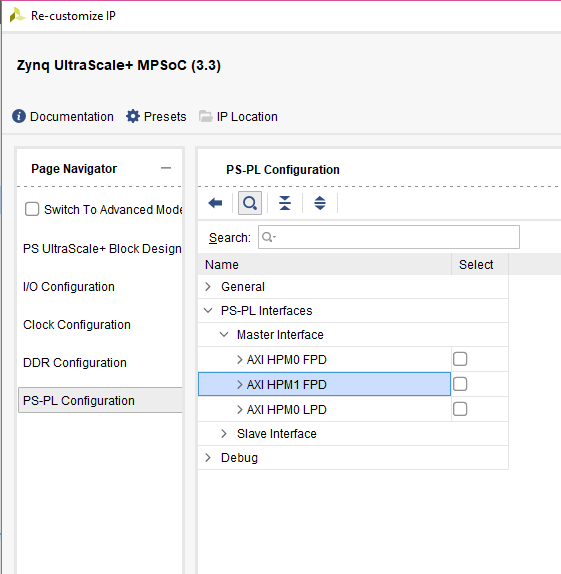Open the Clock Configuration page
Viewport: 561px width, 574px height.
[77, 325]
